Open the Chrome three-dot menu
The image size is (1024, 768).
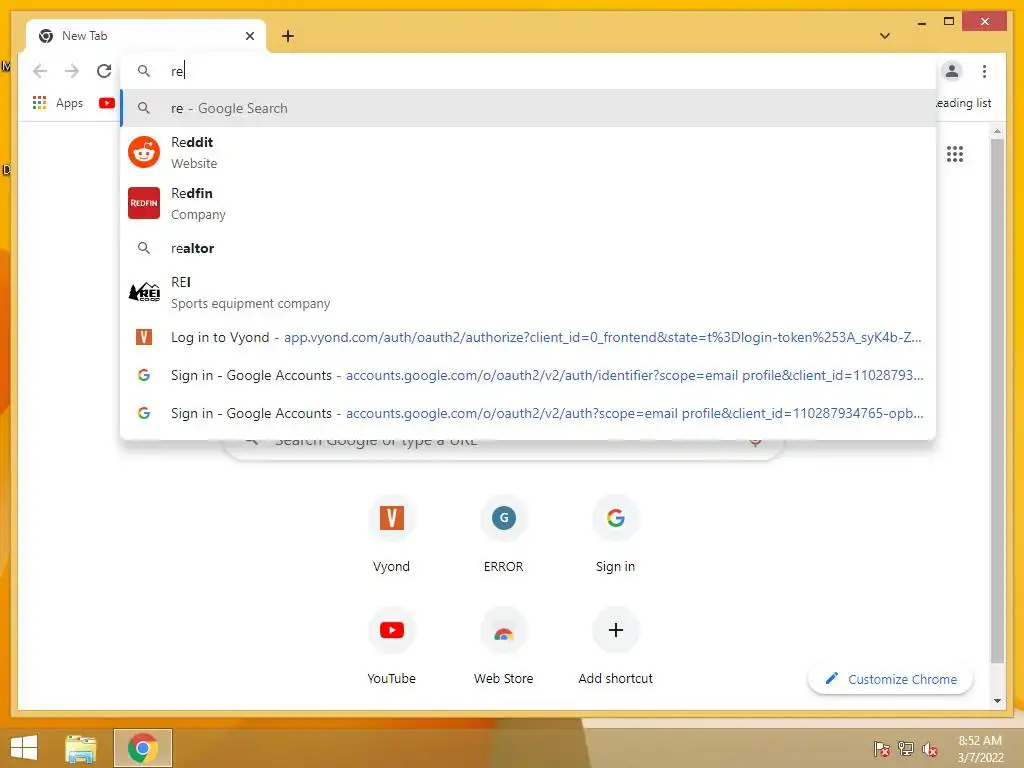point(984,71)
